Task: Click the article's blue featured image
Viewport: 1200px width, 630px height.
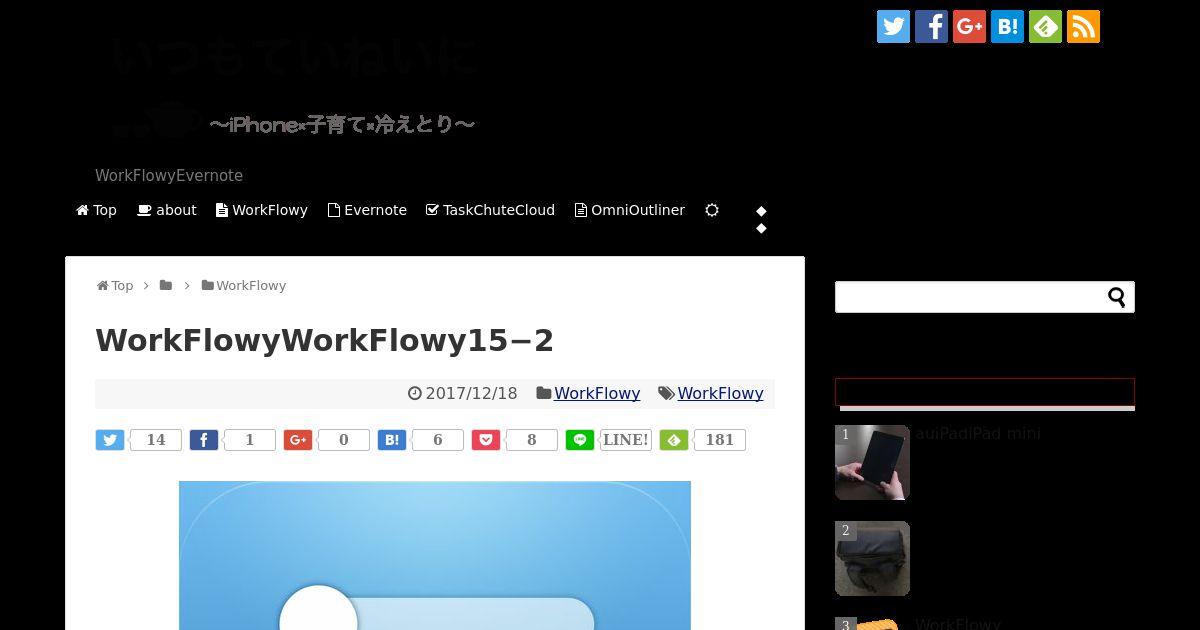Action: point(435,555)
